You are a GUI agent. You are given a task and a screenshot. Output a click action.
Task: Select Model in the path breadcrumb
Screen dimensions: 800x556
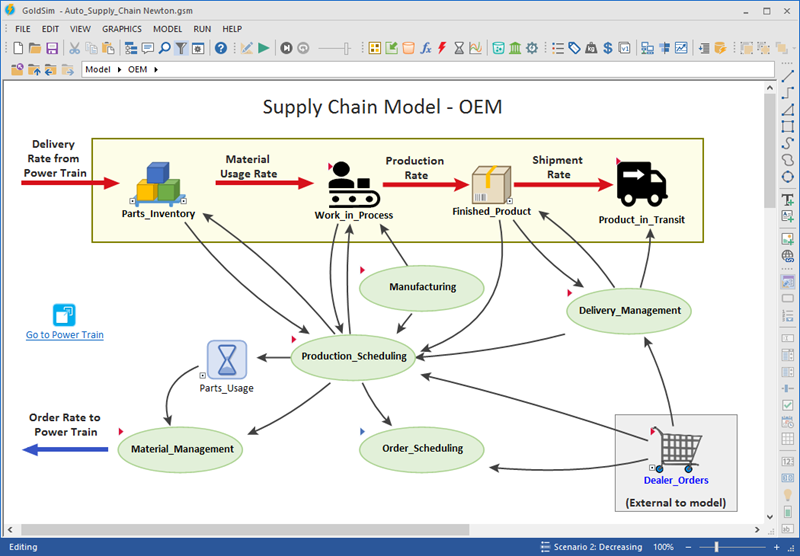click(x=97, y=69)
